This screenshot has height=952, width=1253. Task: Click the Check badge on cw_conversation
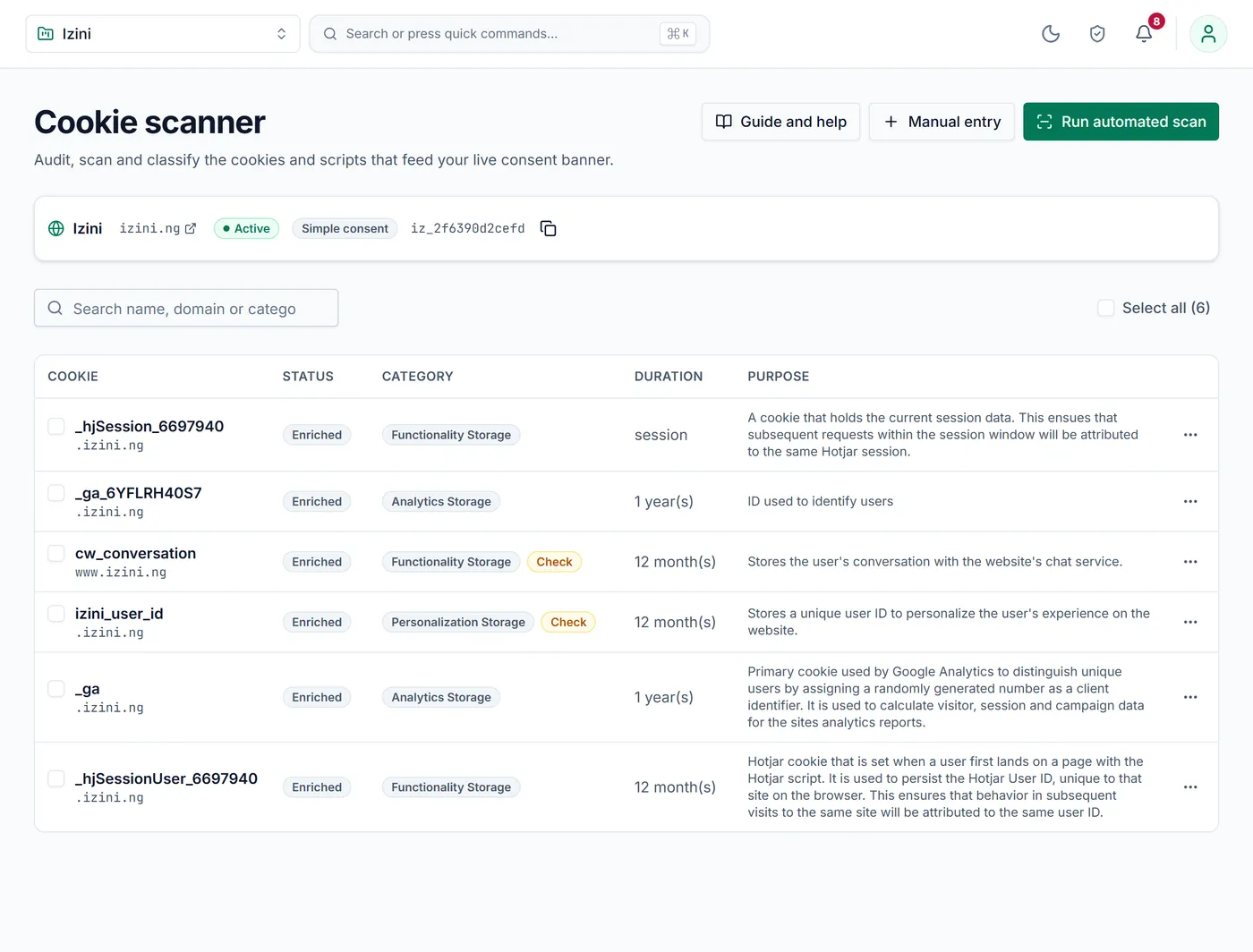554,562
